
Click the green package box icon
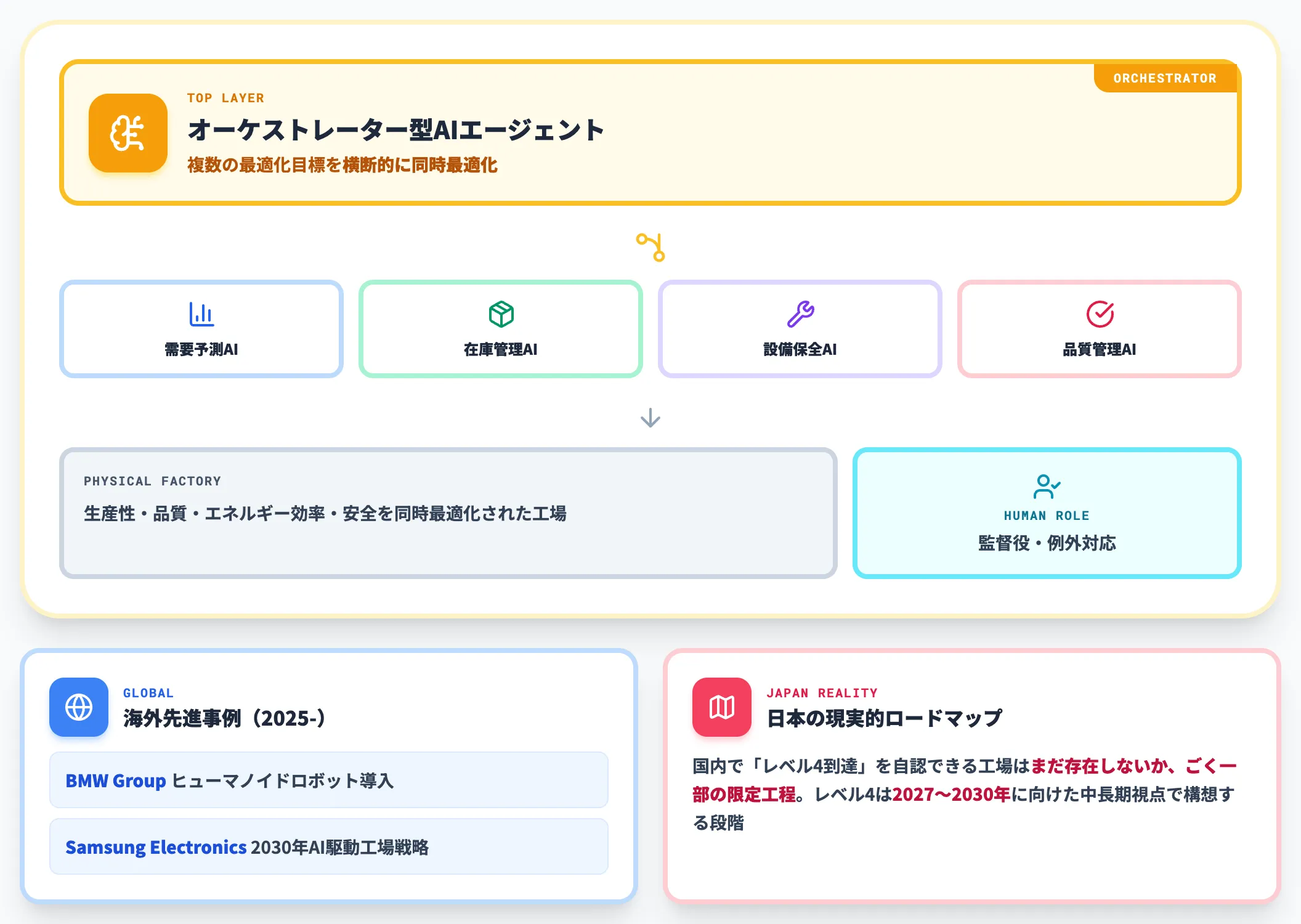click(x=501, y=314)
